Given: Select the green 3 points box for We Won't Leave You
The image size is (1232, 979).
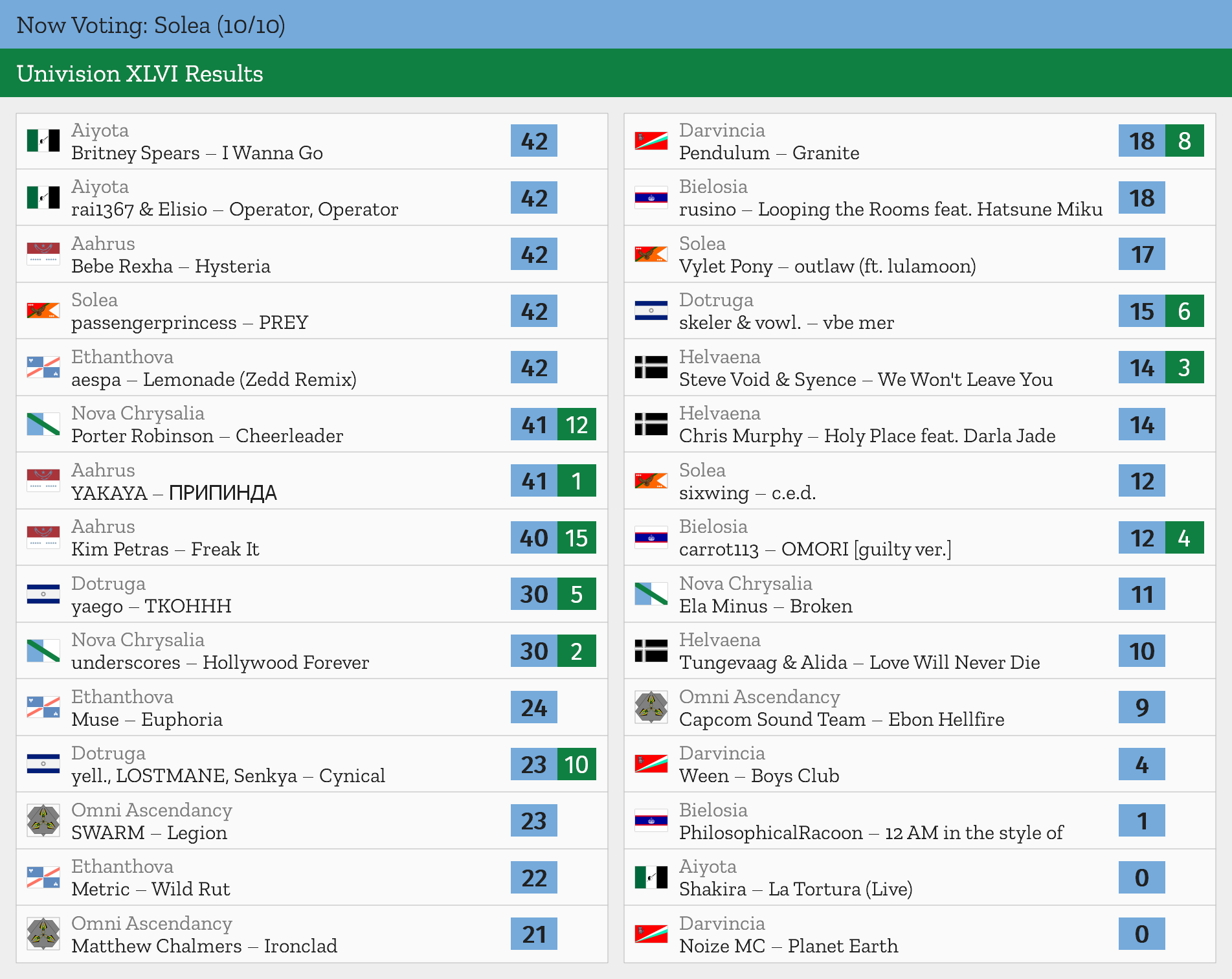Looking at the screenshot, I should 1185,367.
